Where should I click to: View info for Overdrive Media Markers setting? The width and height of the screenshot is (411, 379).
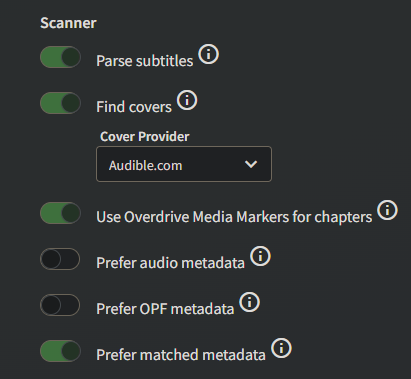click(x=387, y=210)
